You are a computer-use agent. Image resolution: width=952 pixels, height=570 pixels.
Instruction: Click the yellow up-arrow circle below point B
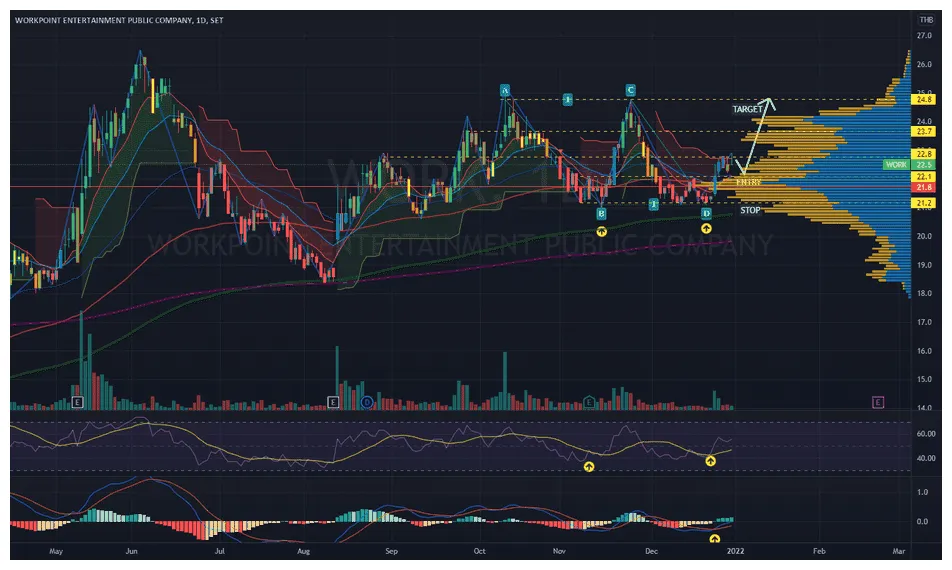click(x=601, y=231)
